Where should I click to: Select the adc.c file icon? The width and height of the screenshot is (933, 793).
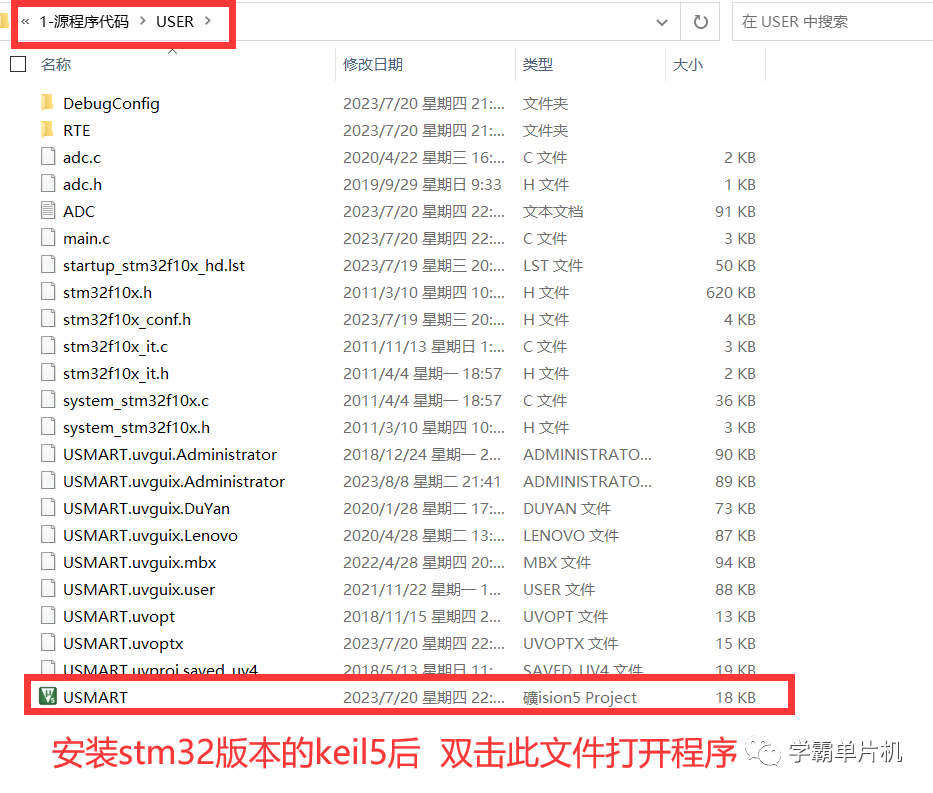pos(48,157)
